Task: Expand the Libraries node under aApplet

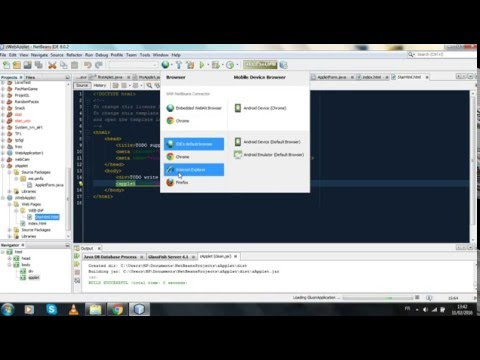Action: click(10, 191)
